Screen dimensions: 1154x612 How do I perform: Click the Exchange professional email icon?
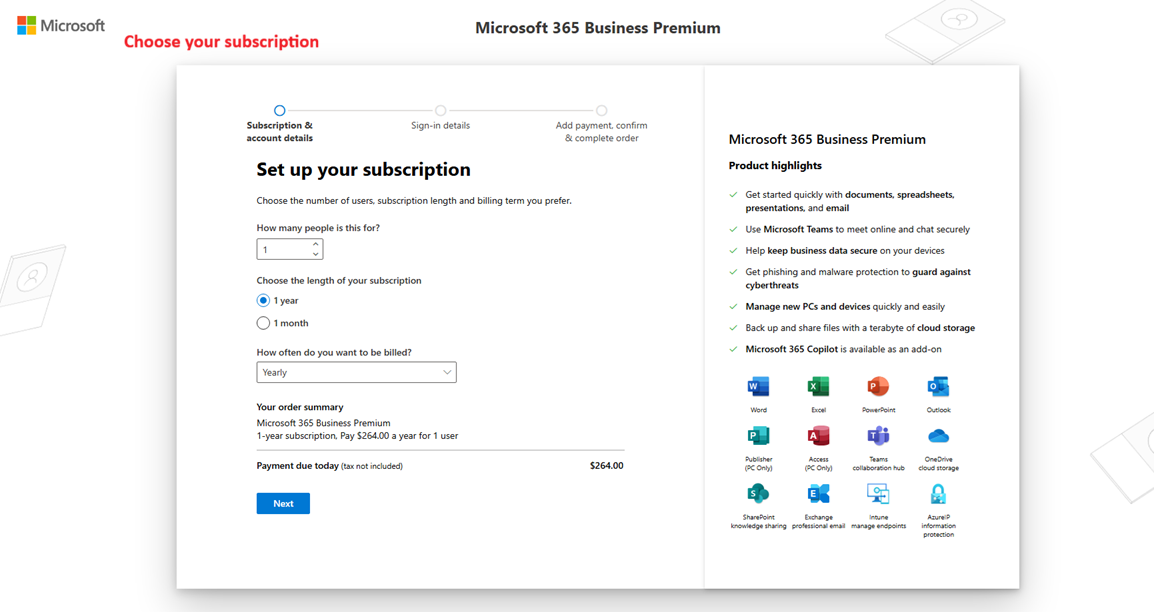[x=818, y=494]
